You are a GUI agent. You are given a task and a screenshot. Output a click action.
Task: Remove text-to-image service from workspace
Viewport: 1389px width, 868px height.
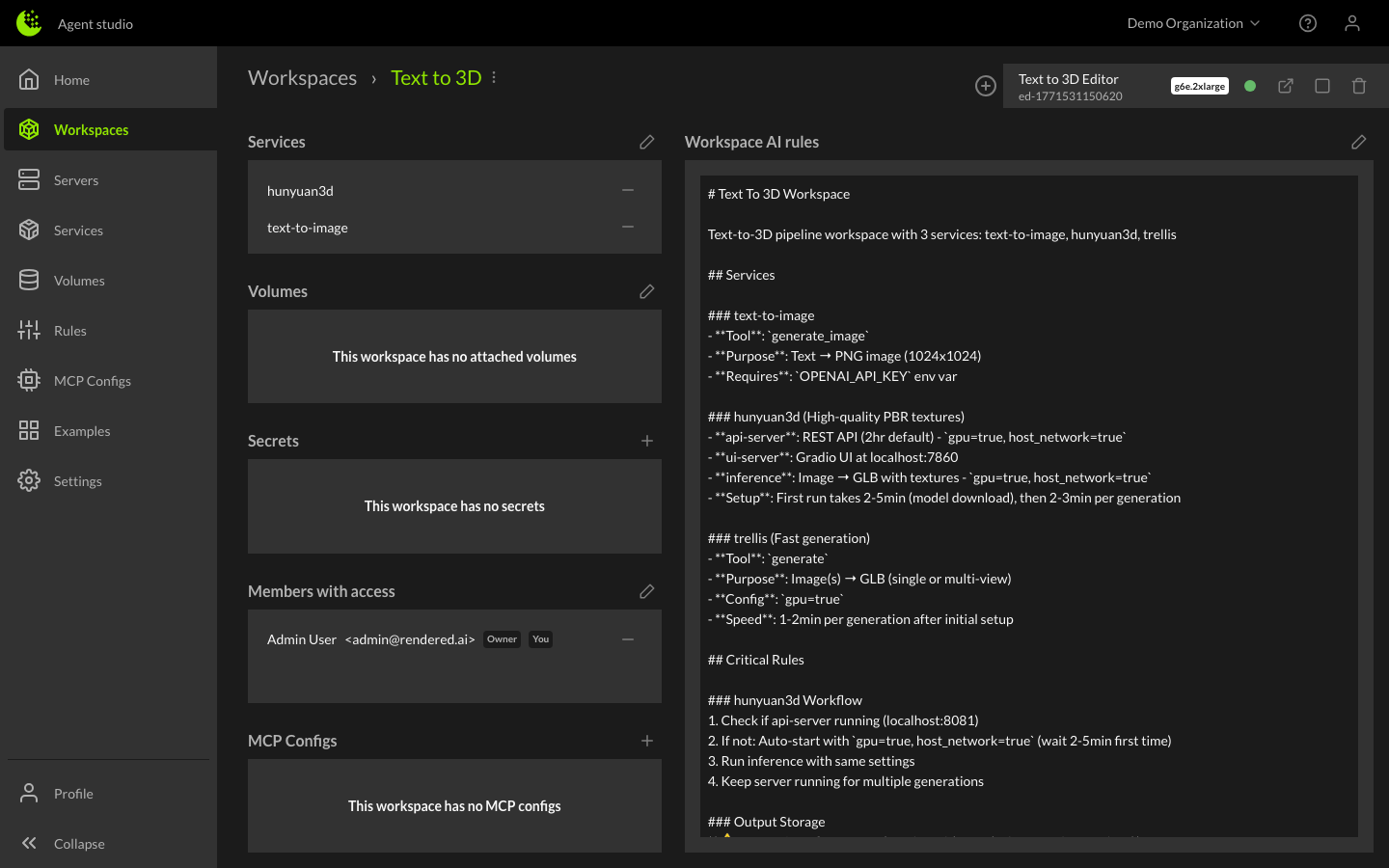(628, 228)
